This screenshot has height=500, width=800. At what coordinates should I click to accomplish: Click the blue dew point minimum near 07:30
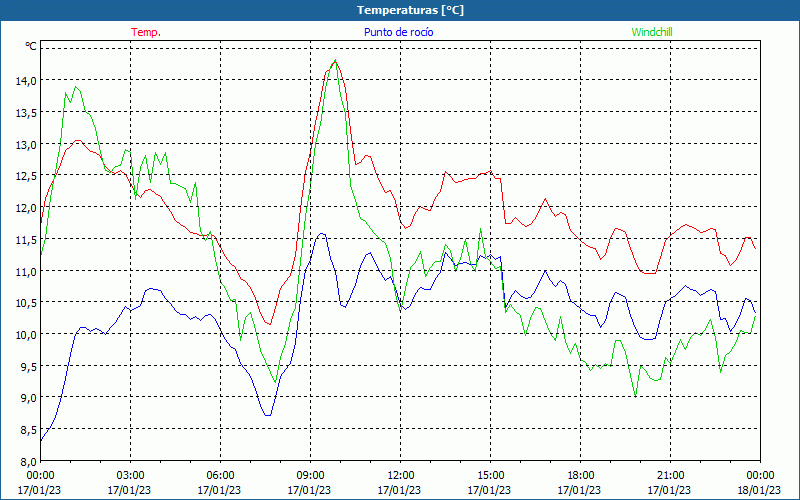[268, 415]
